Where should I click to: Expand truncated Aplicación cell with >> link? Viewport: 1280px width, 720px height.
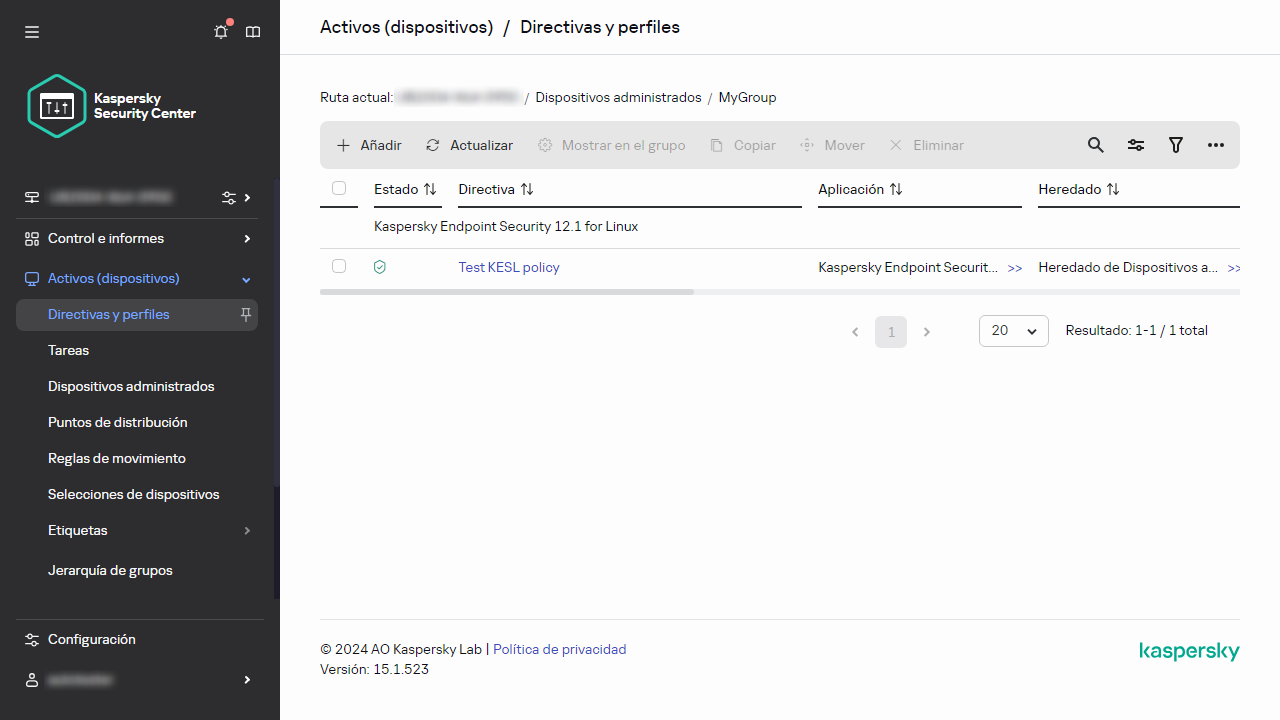[x=1015, y=268]
